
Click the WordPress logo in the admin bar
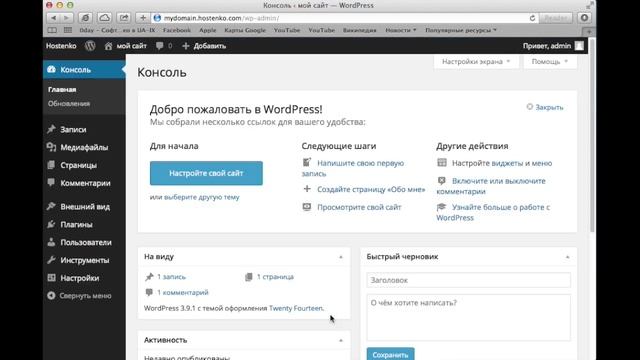tap(90, 46)
